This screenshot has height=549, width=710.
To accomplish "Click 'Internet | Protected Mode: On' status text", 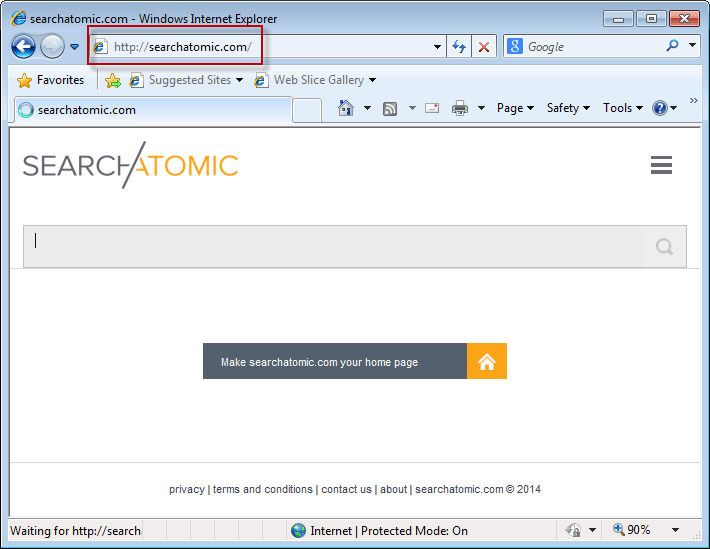I will [x=389, y=531].
